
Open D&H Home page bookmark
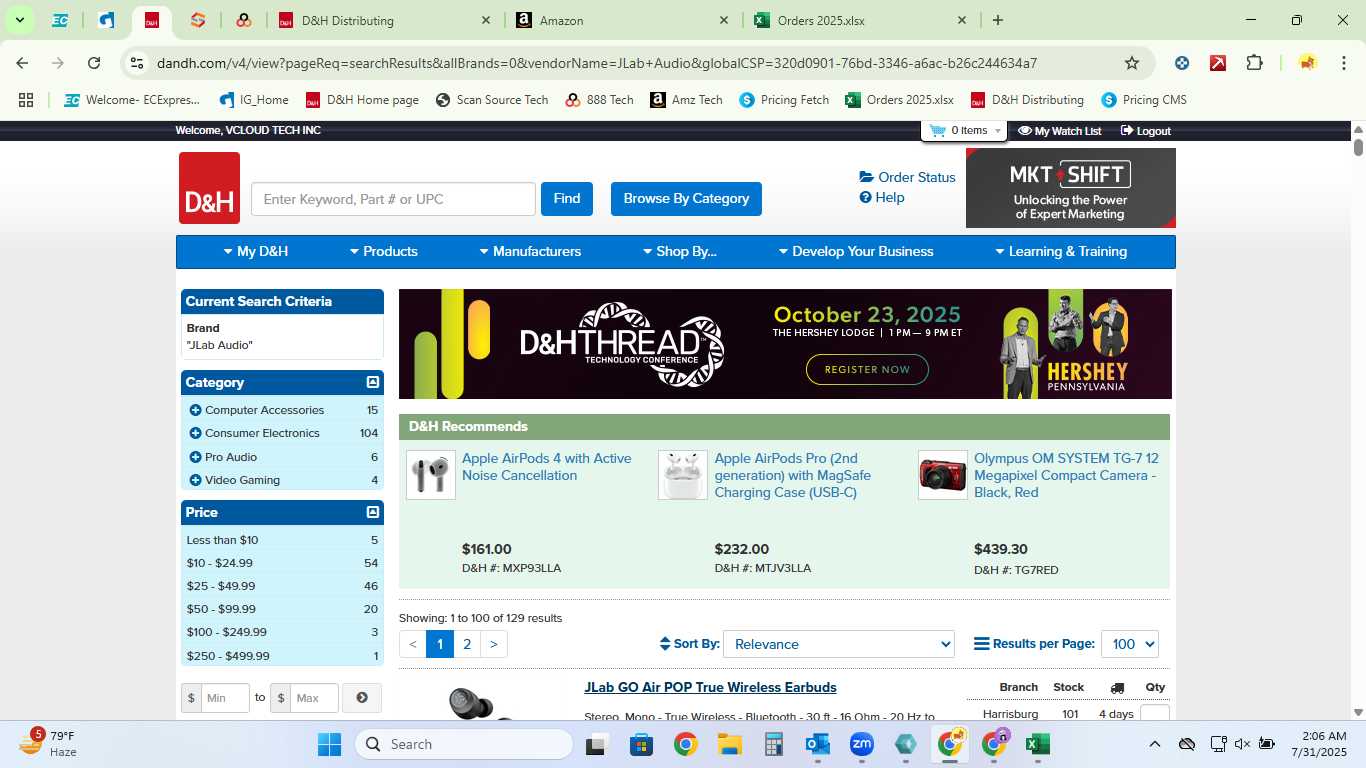(362, 100)
